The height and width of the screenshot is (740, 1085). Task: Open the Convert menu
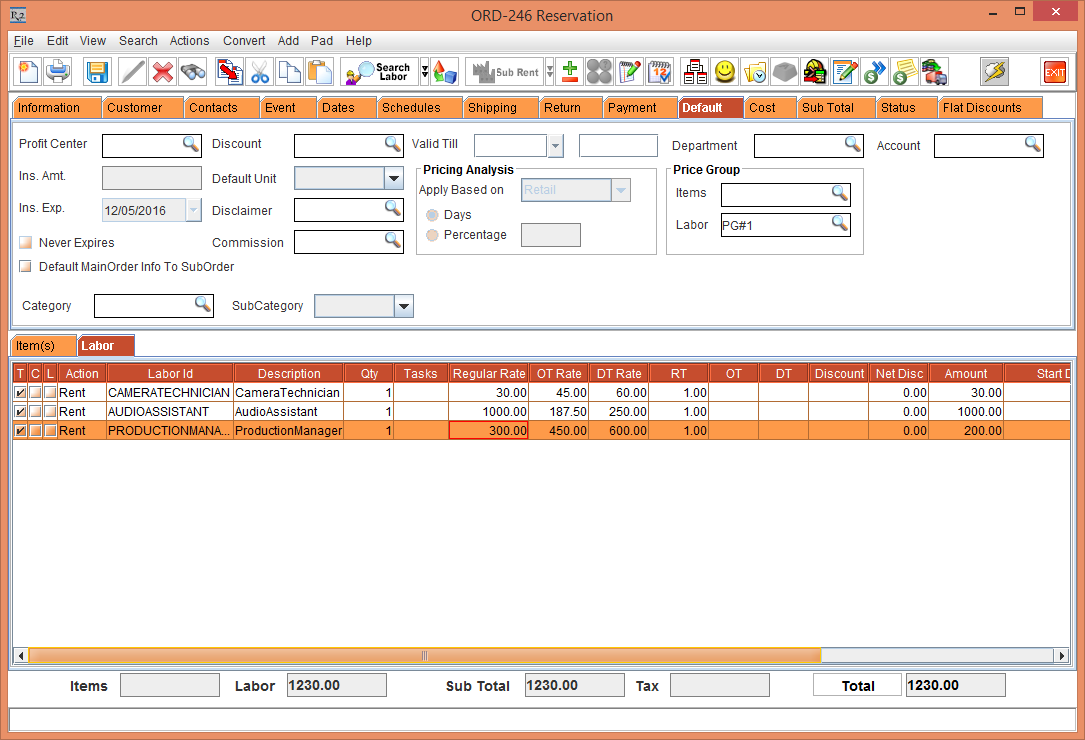pos(244,41)
